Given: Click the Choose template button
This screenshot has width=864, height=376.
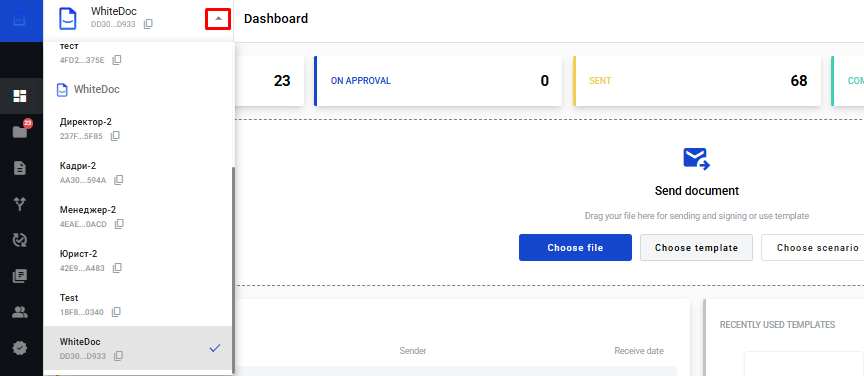Looking at the screenshot, I should 696,248.
